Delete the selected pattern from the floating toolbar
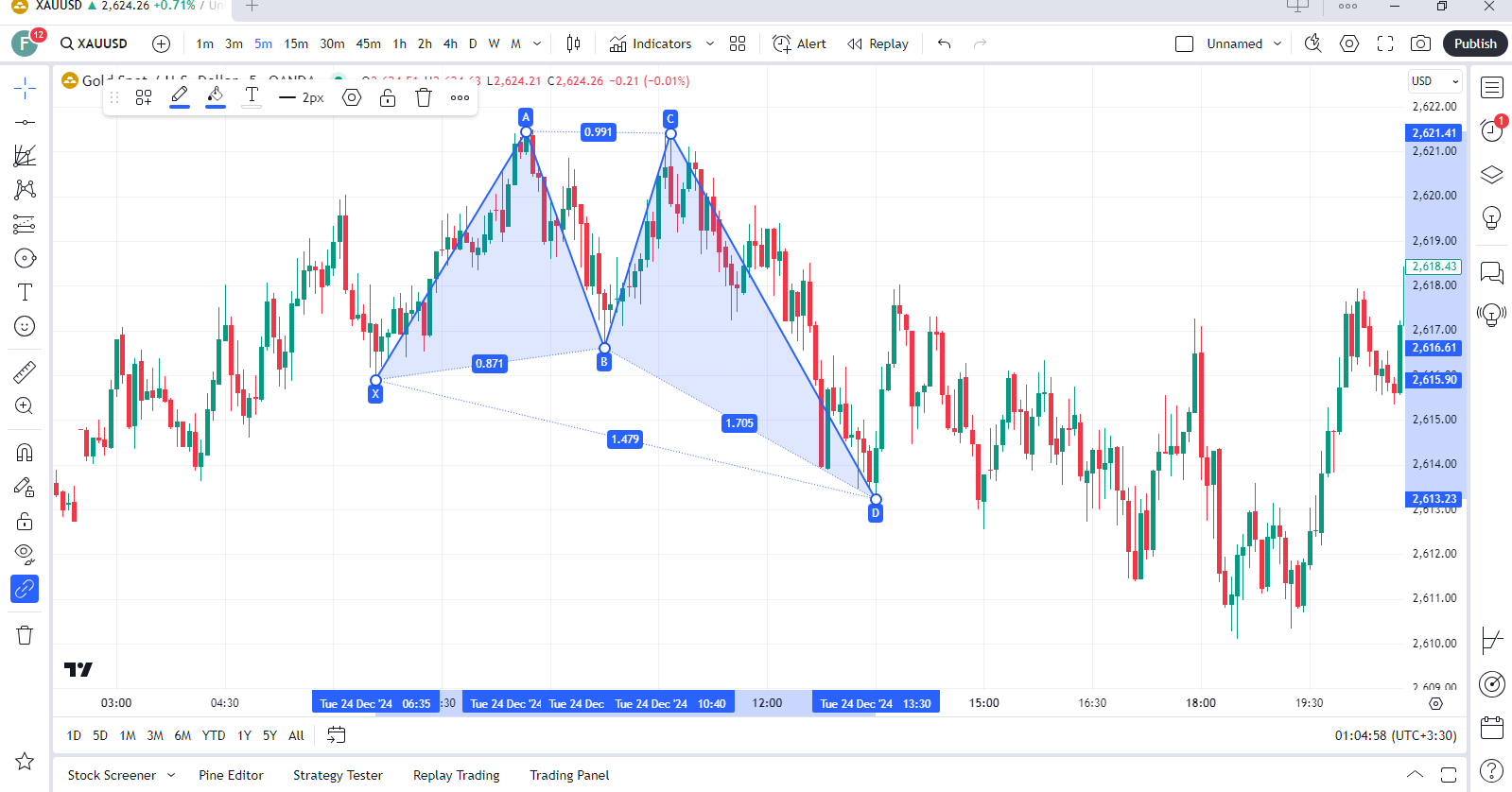1512x792 pixels. (x=424, y=97)
